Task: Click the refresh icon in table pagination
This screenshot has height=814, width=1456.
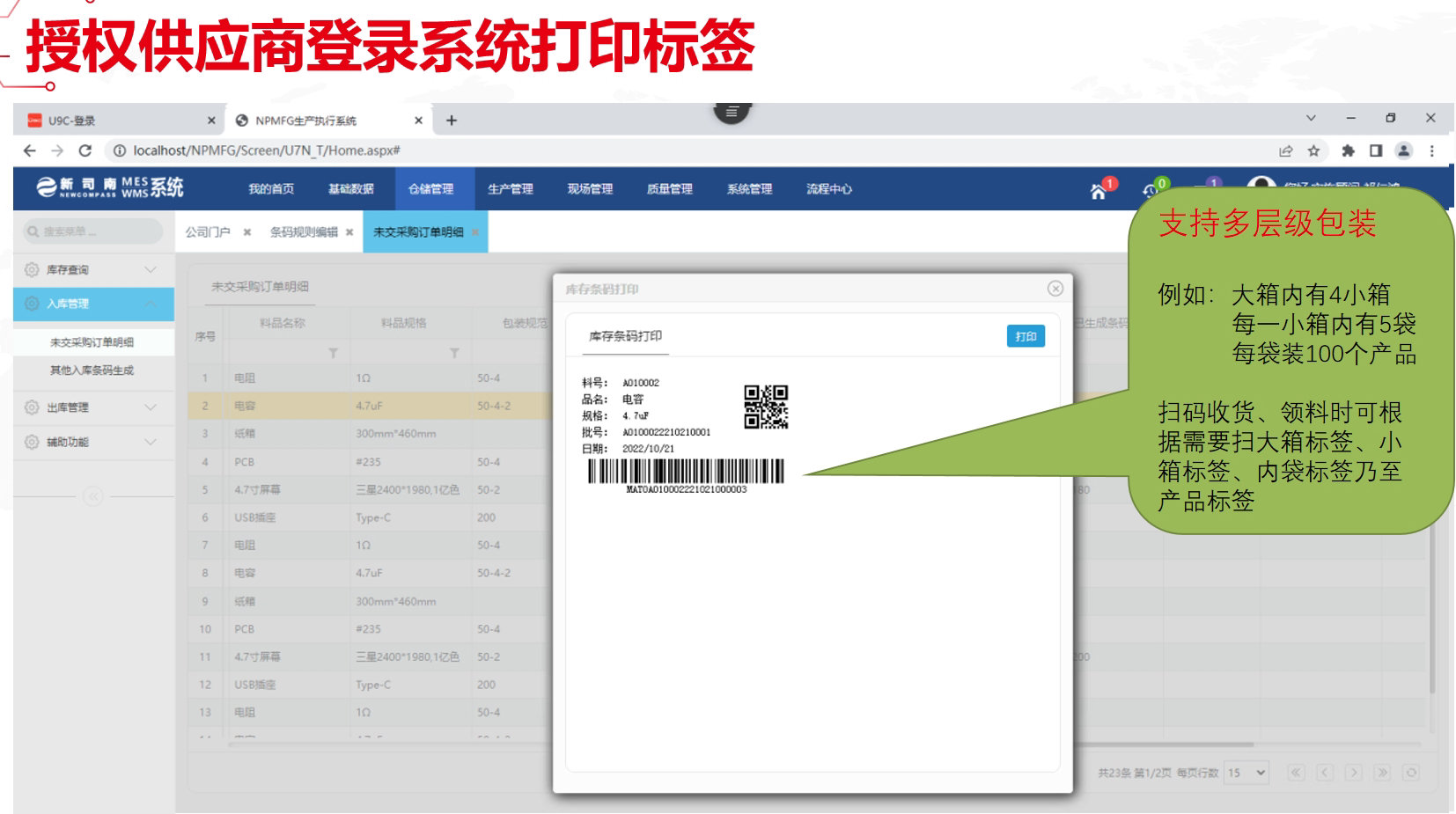Action: (x=1410, y=773)
